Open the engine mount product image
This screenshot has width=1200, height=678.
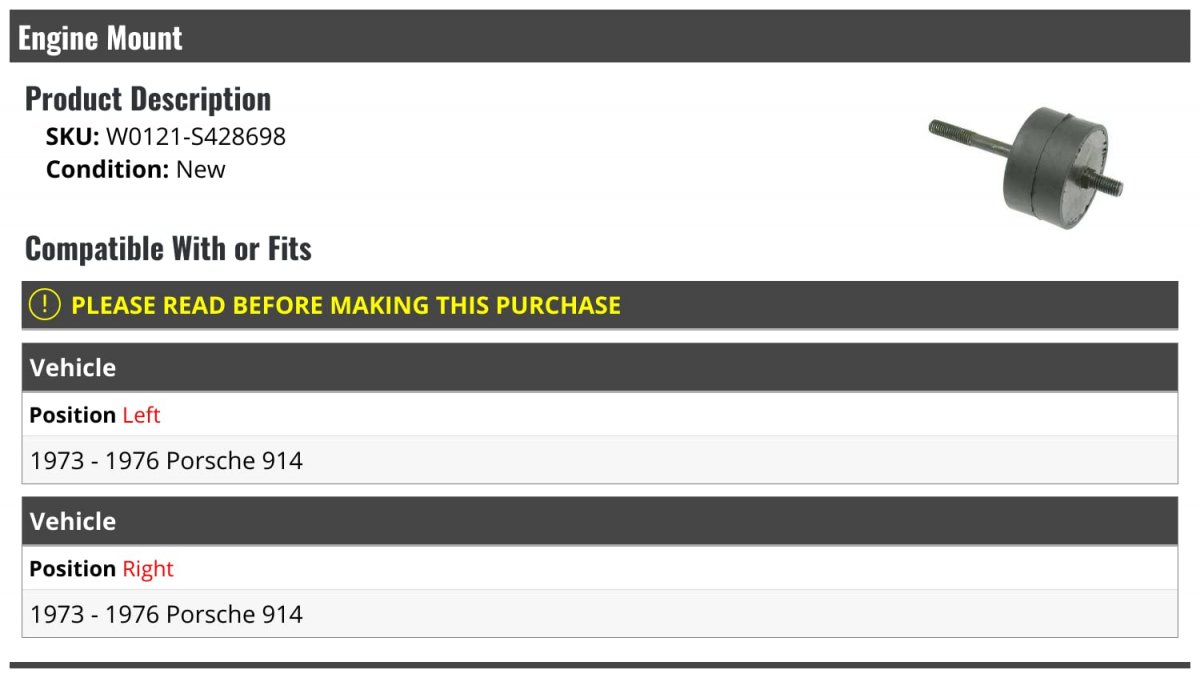1026,160
